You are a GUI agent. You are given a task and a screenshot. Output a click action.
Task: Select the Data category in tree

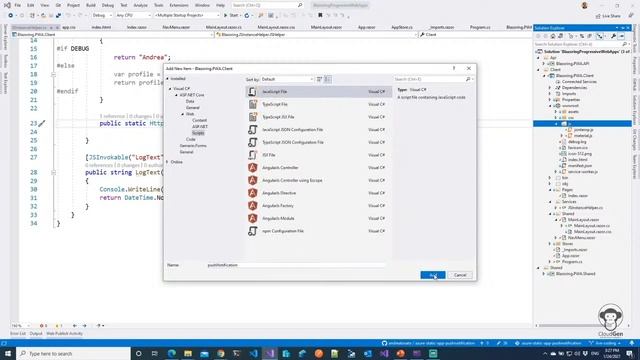190,101
